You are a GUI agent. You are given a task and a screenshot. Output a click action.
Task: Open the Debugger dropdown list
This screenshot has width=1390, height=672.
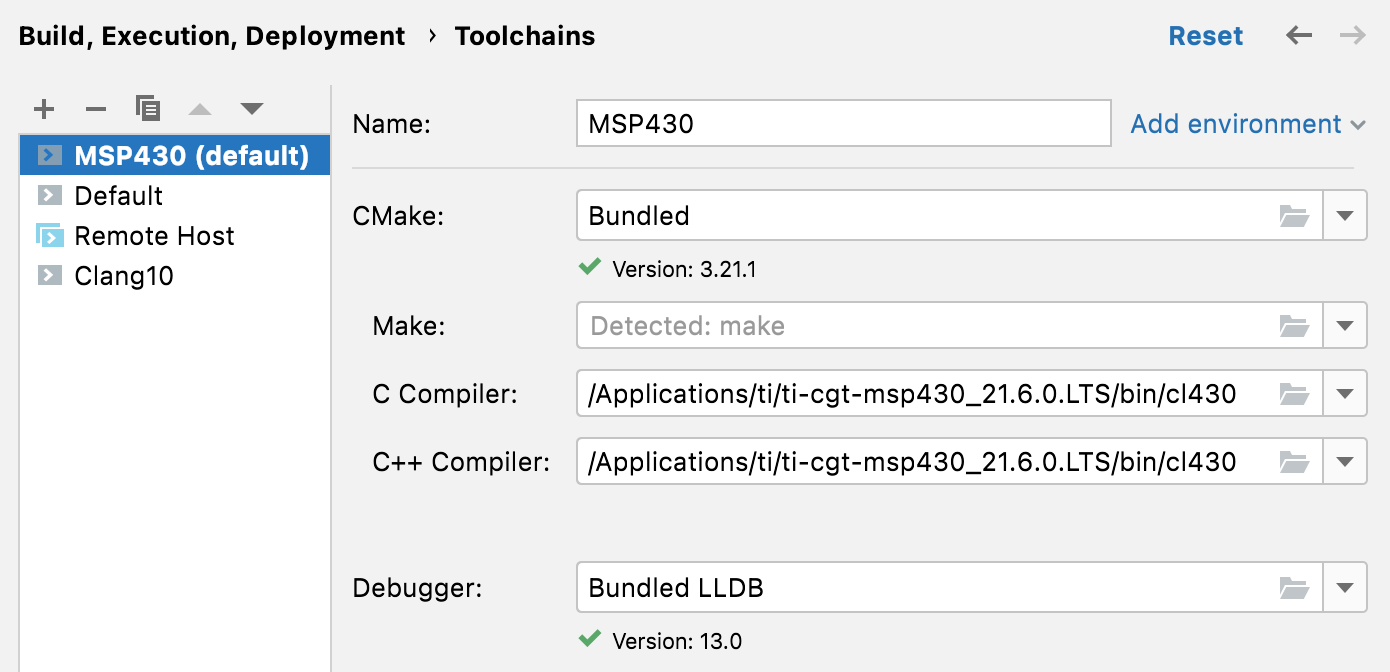[x=1345, y=587]
